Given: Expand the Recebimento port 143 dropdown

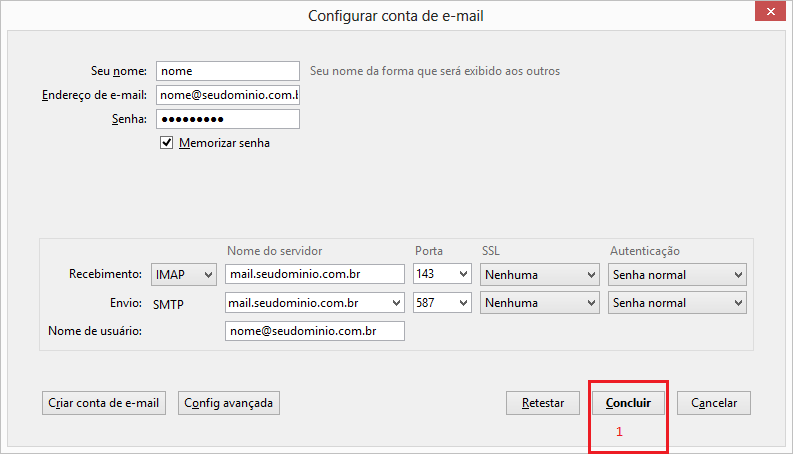Looking at the screenshot, I should 441,274.
